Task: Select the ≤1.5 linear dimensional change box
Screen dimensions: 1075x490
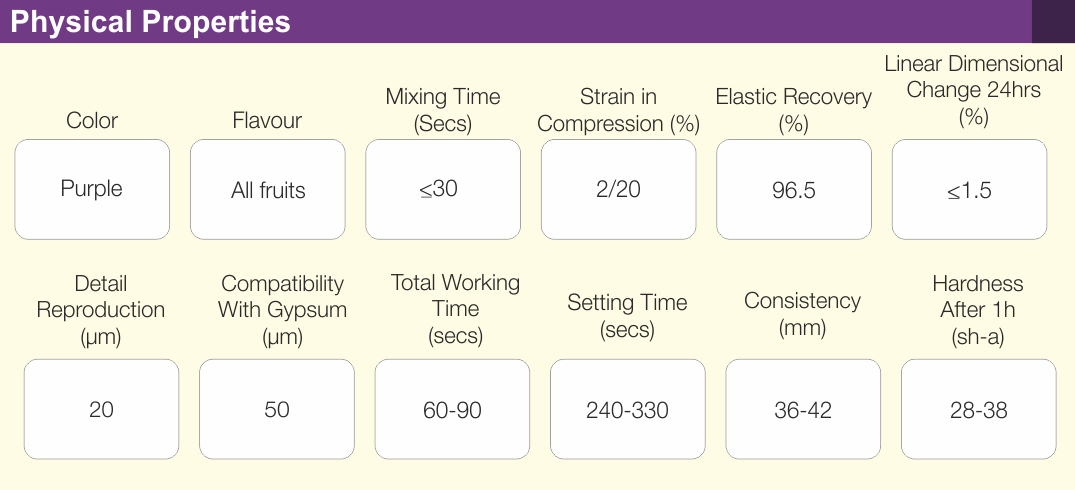Action: pyautogui.click(x=969, y=189)
